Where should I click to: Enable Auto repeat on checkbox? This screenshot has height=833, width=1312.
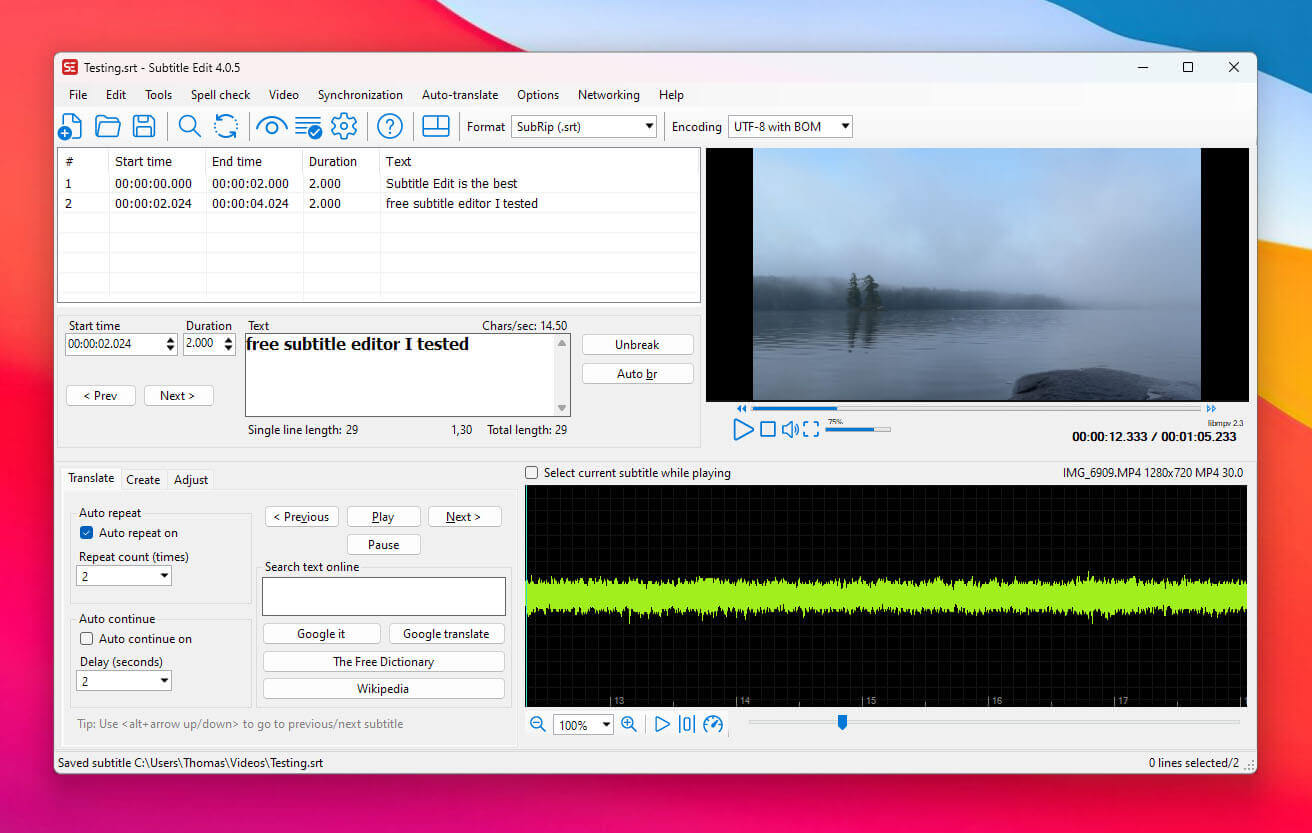(x=86, y=533)
